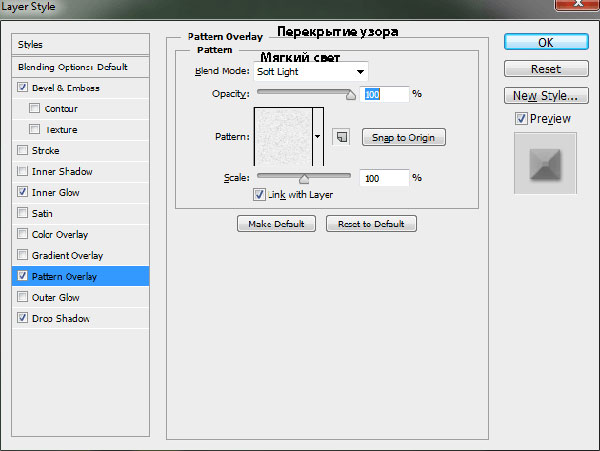Click Snap to Origin button

(404, 137)
